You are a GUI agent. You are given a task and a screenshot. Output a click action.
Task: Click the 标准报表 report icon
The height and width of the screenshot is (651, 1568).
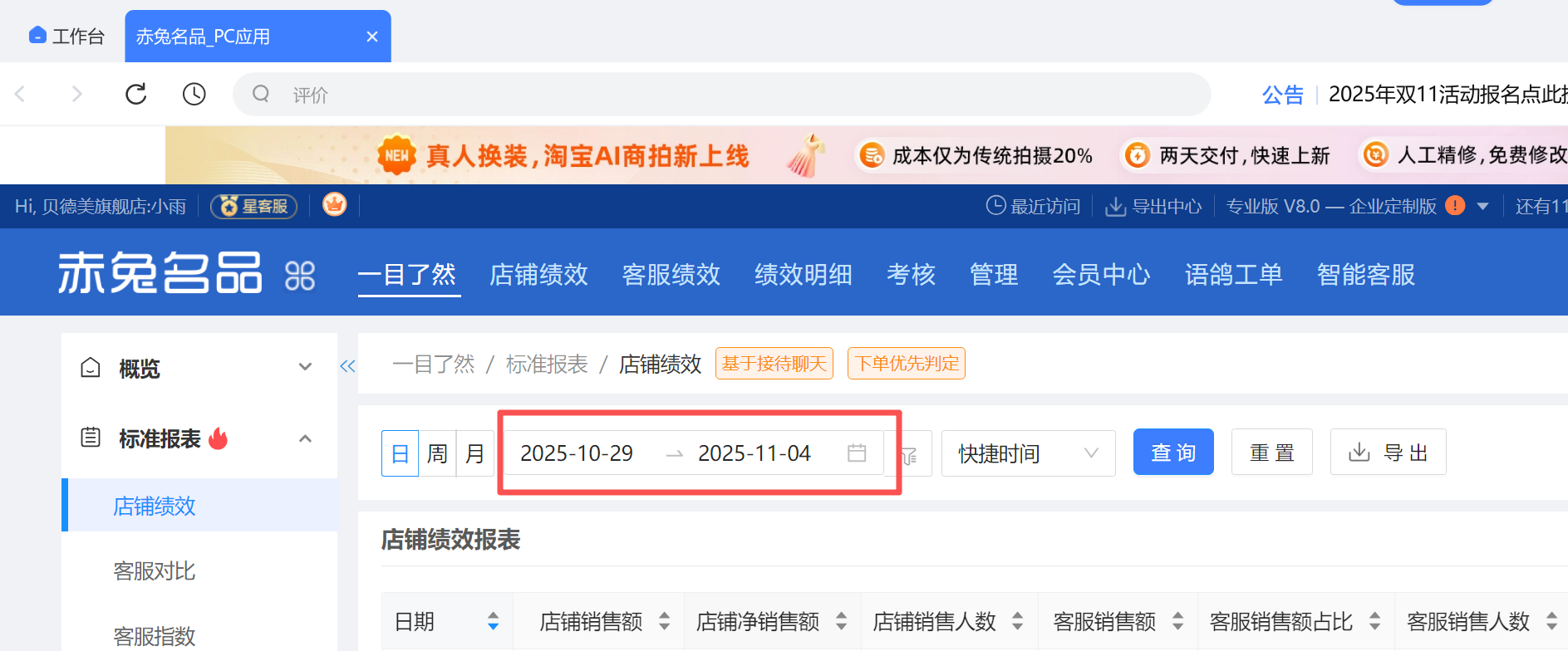click(91, 437)
